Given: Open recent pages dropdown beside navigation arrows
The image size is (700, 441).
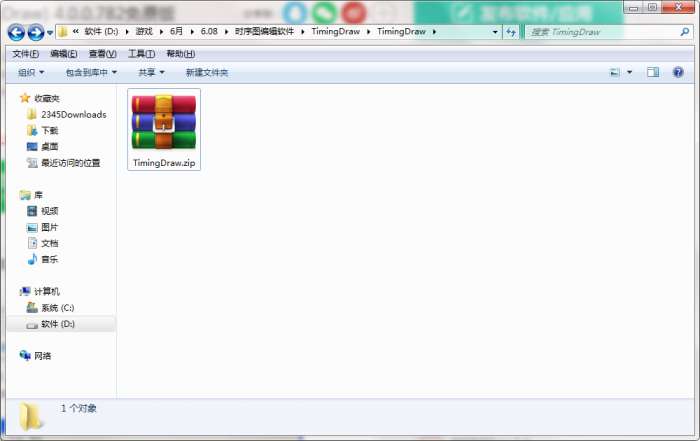Looking at the screenshot, I should pos(50,33).
